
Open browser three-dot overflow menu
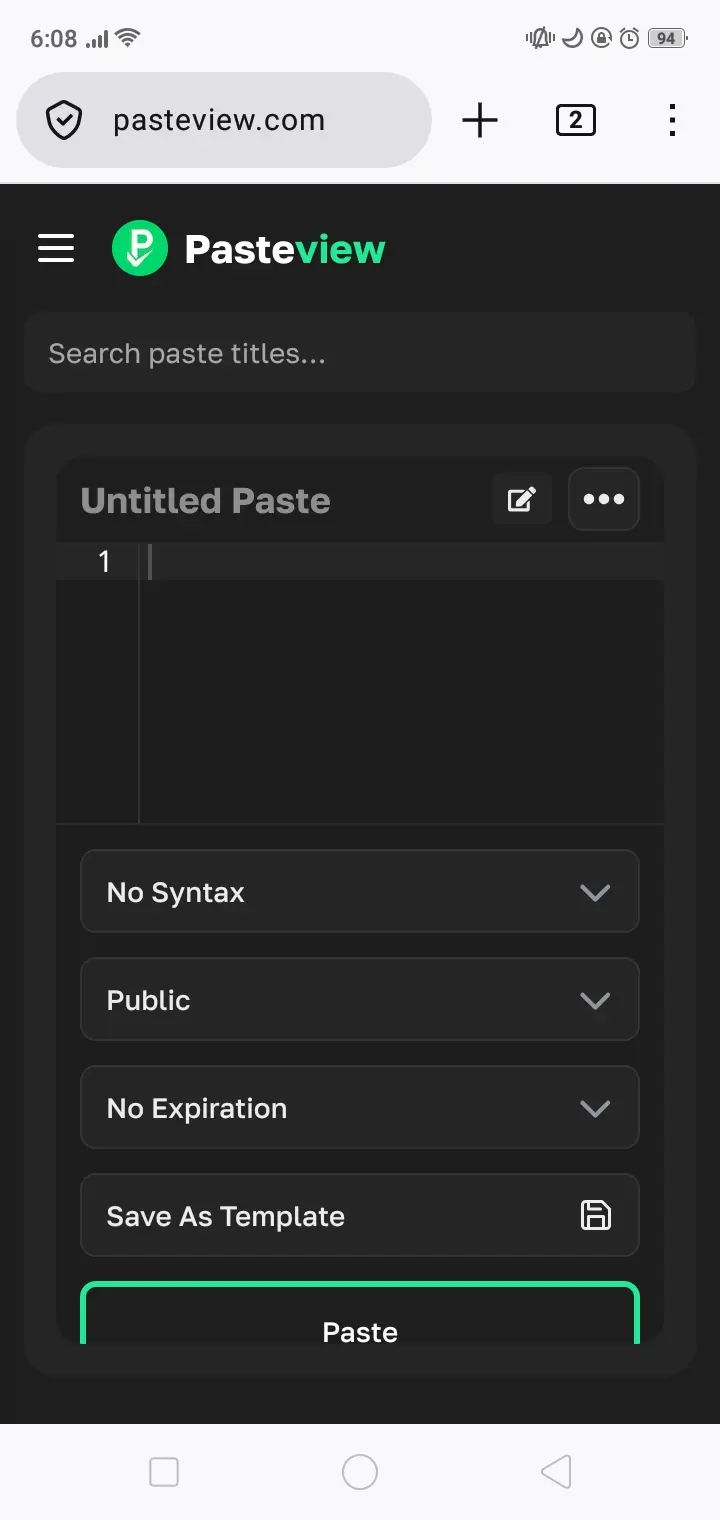pos(672,120)
